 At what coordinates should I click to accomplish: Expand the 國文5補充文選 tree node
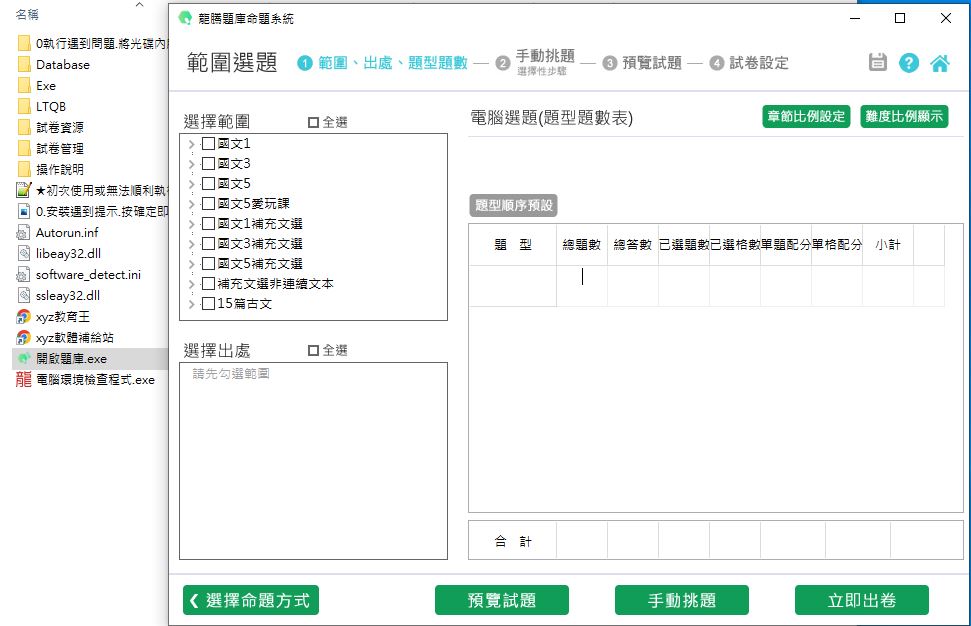pos(191,264)
